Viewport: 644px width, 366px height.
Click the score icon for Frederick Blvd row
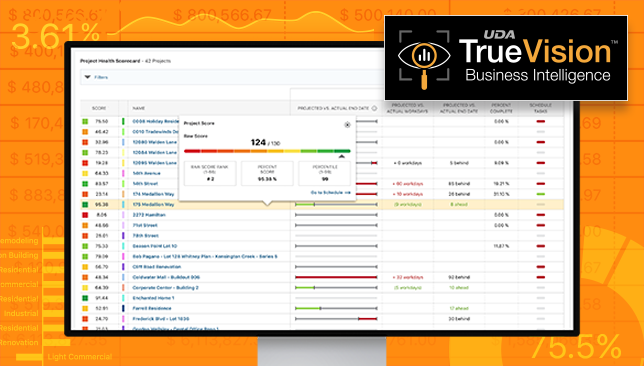pyautogui.click(x=85, y=319)
